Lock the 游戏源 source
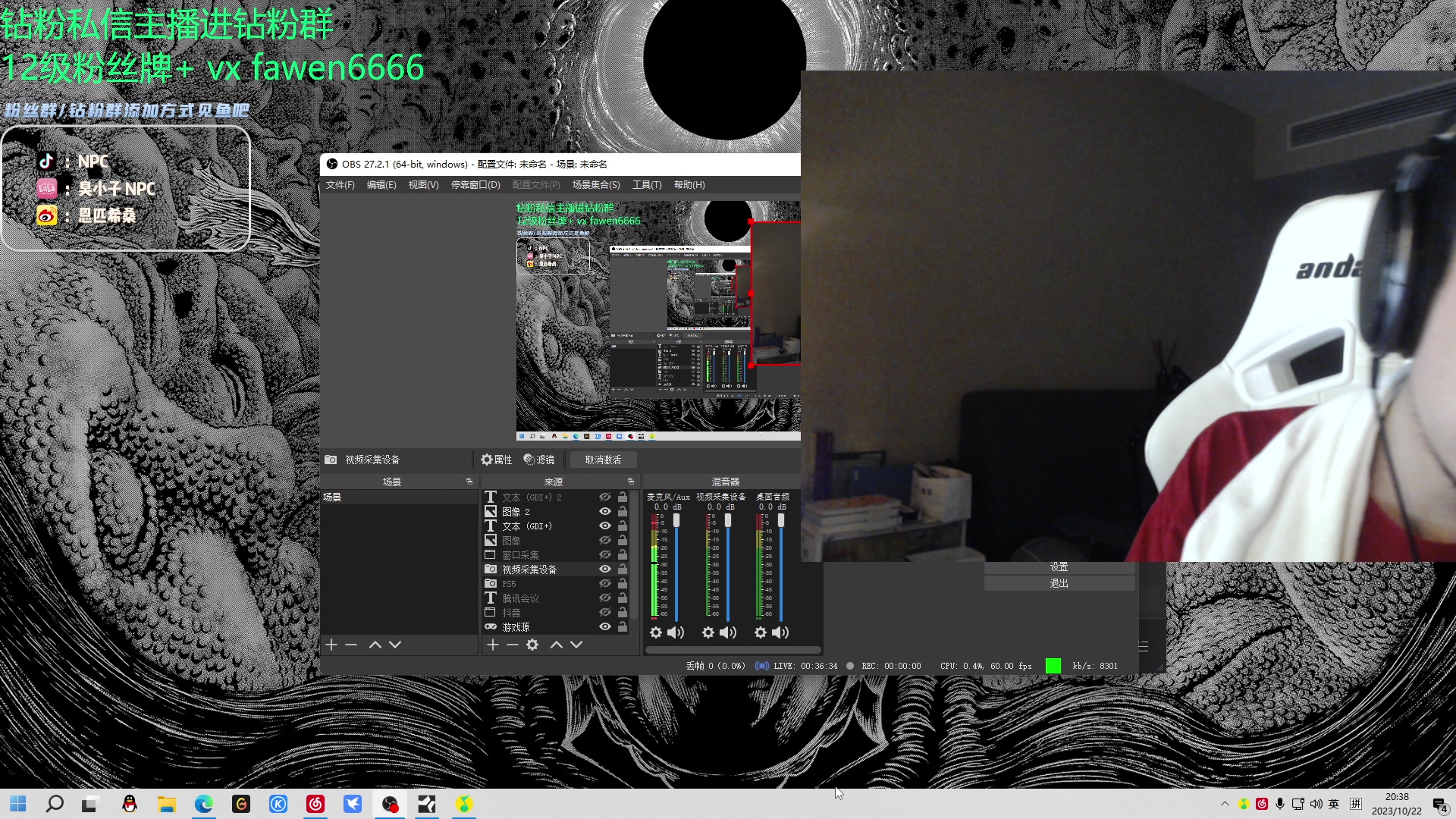 (623, 627)
